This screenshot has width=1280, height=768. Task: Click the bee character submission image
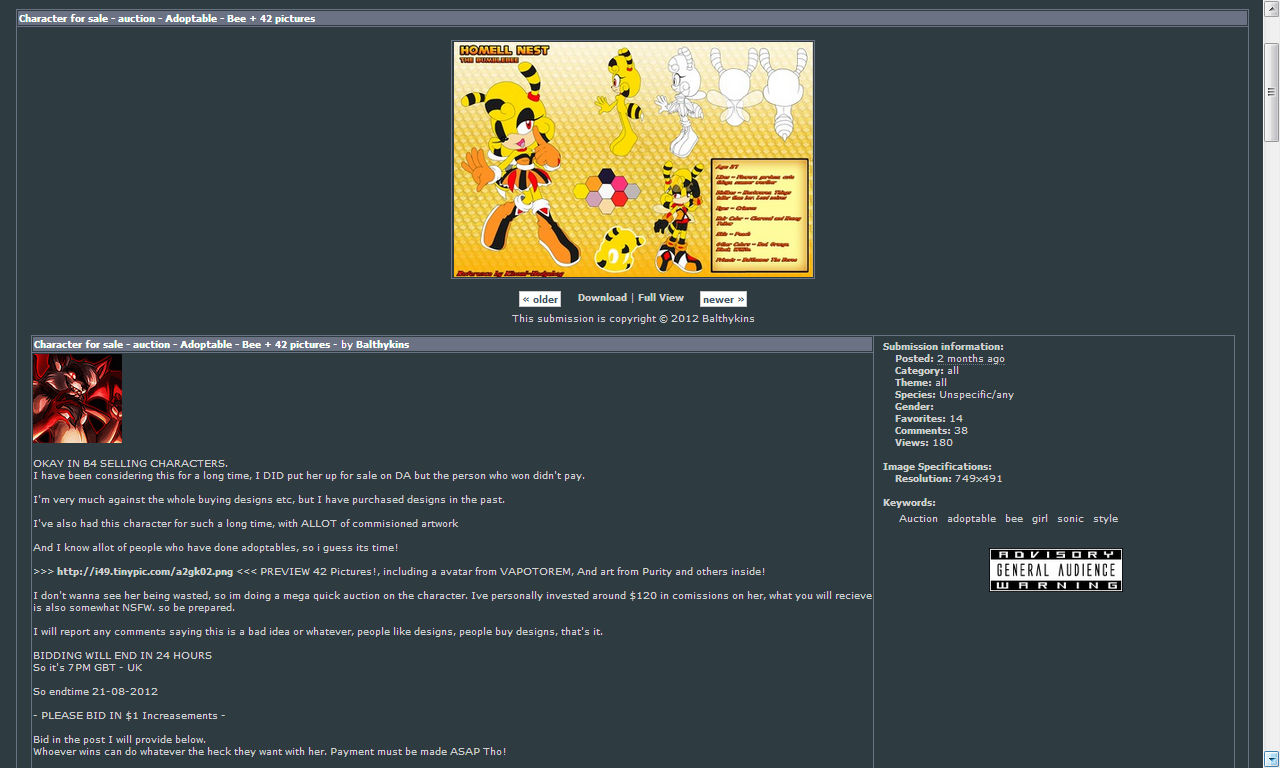pyautogui.click(x=632, y=159)
